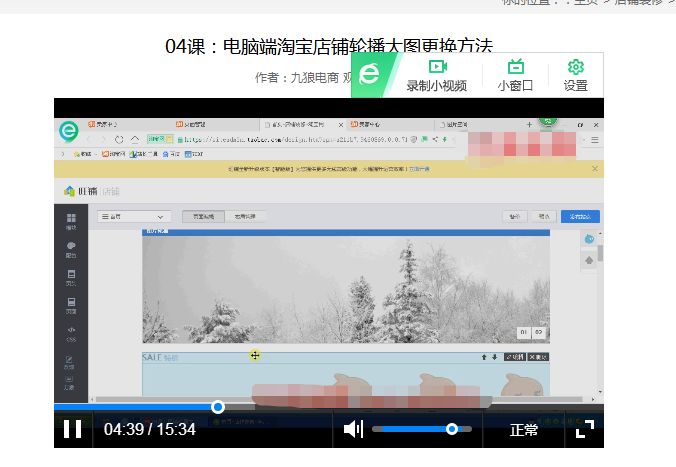The height and width of the screenshot is (467, 676).
Task: In the video, click carousel indicator 01
Action: point(523,332)
